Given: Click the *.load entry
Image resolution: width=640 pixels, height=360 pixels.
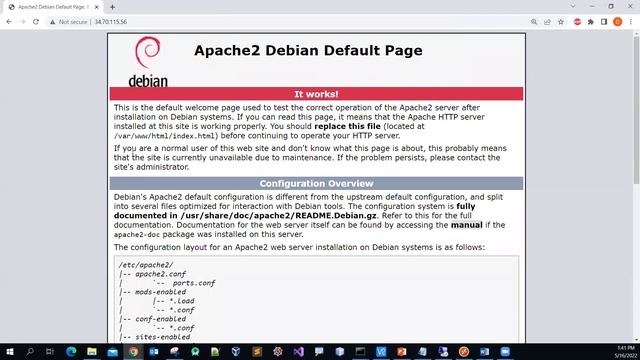Looking at the screenshot, I should click(182, 301).
